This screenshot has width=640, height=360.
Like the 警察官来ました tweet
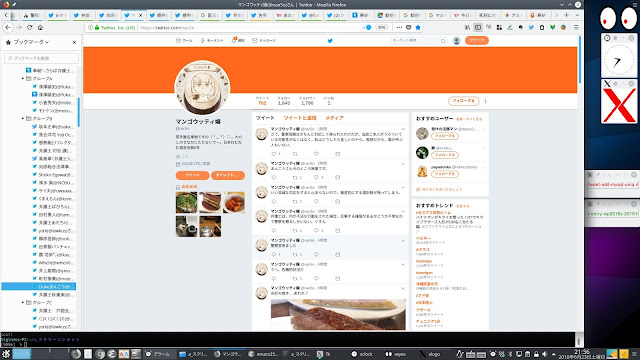click(x=316, y=254)
